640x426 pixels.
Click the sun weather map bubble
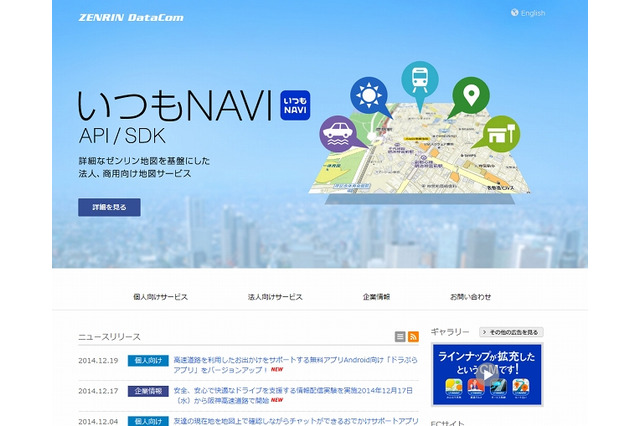pyautogui.click(x=369, y=96)
